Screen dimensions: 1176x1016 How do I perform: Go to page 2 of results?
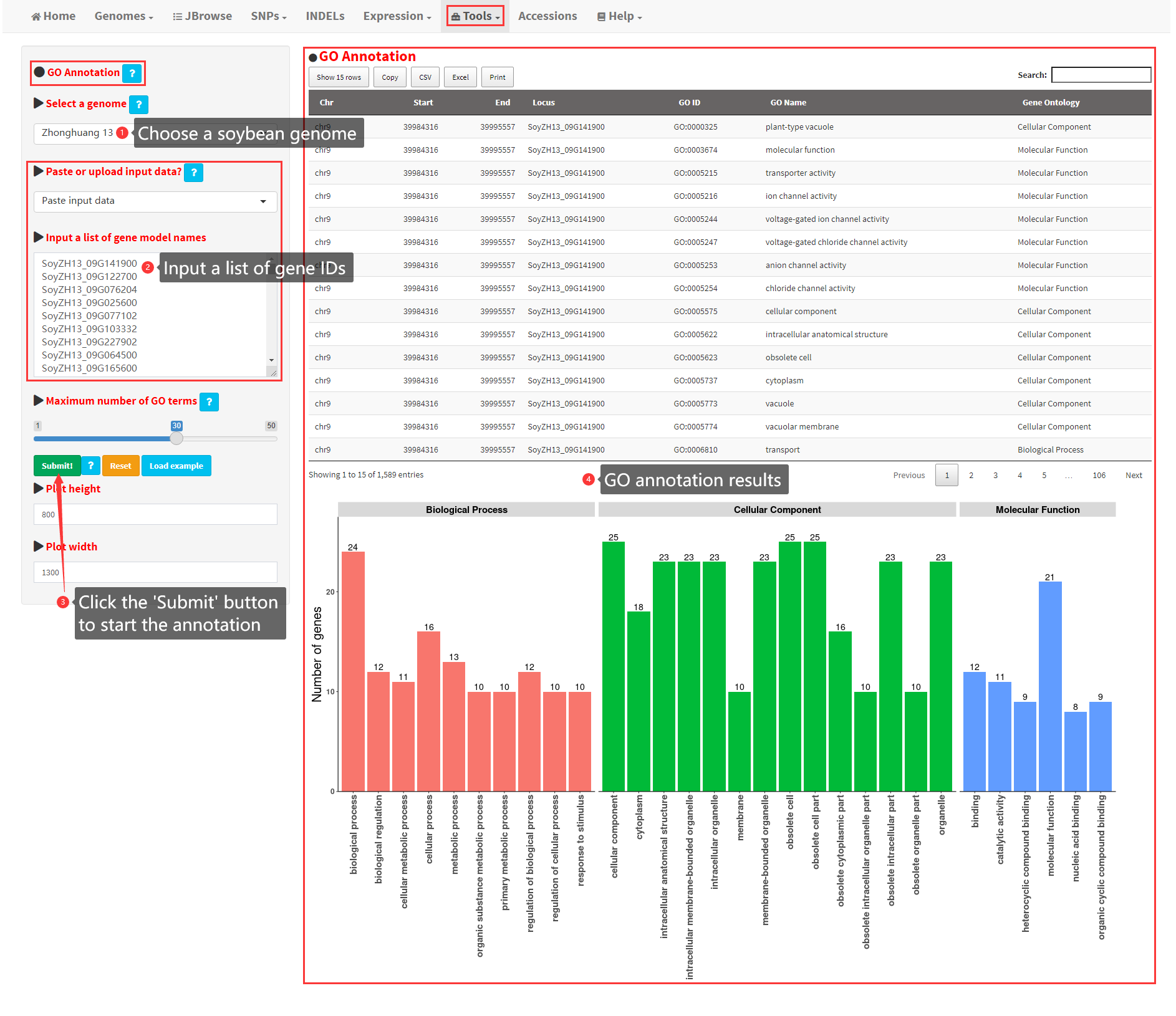pyautogui.click(x=971, y=476)
